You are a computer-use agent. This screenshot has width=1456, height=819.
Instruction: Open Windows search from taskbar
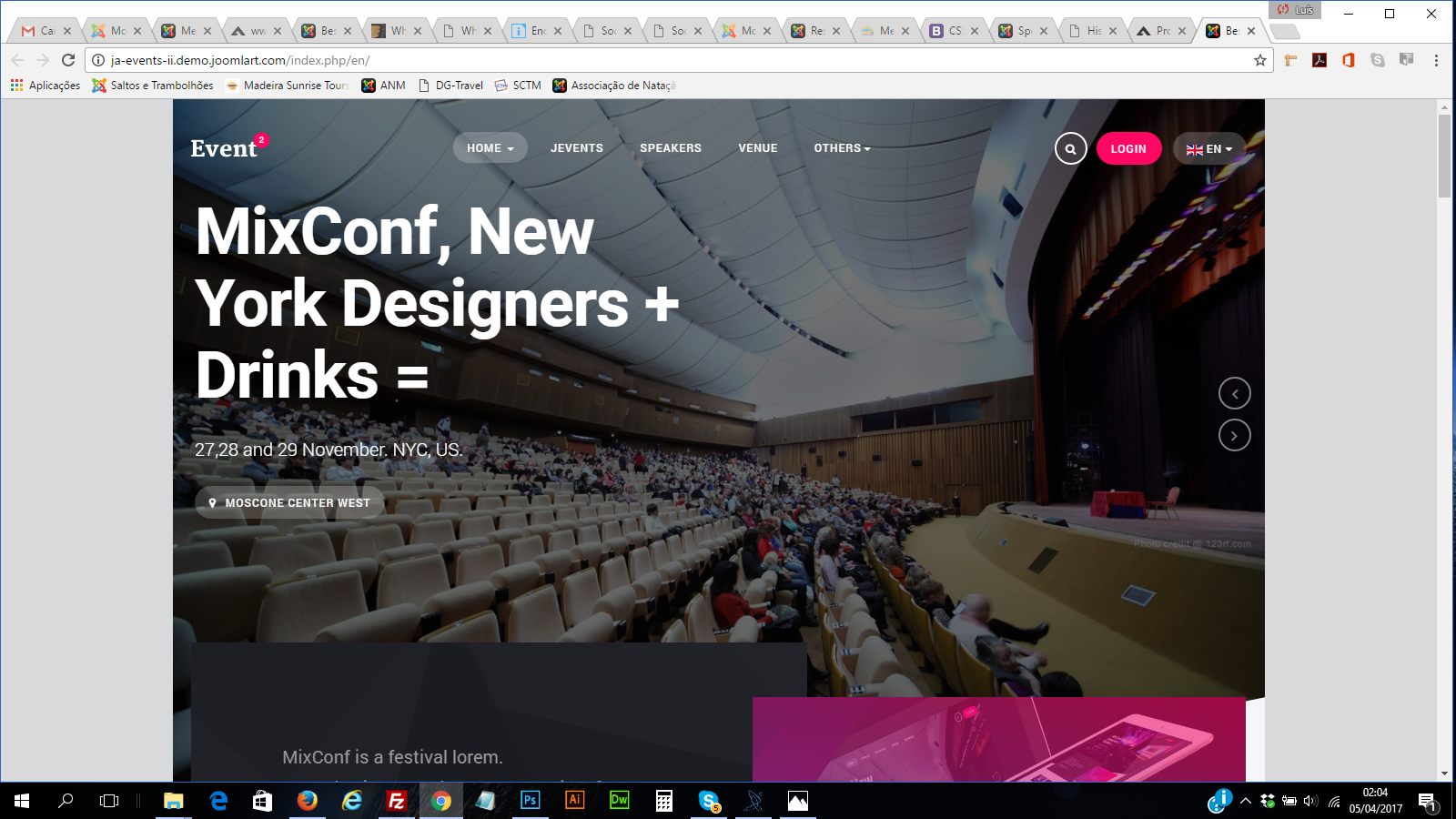pyautogui.click(x=66, y=801)
